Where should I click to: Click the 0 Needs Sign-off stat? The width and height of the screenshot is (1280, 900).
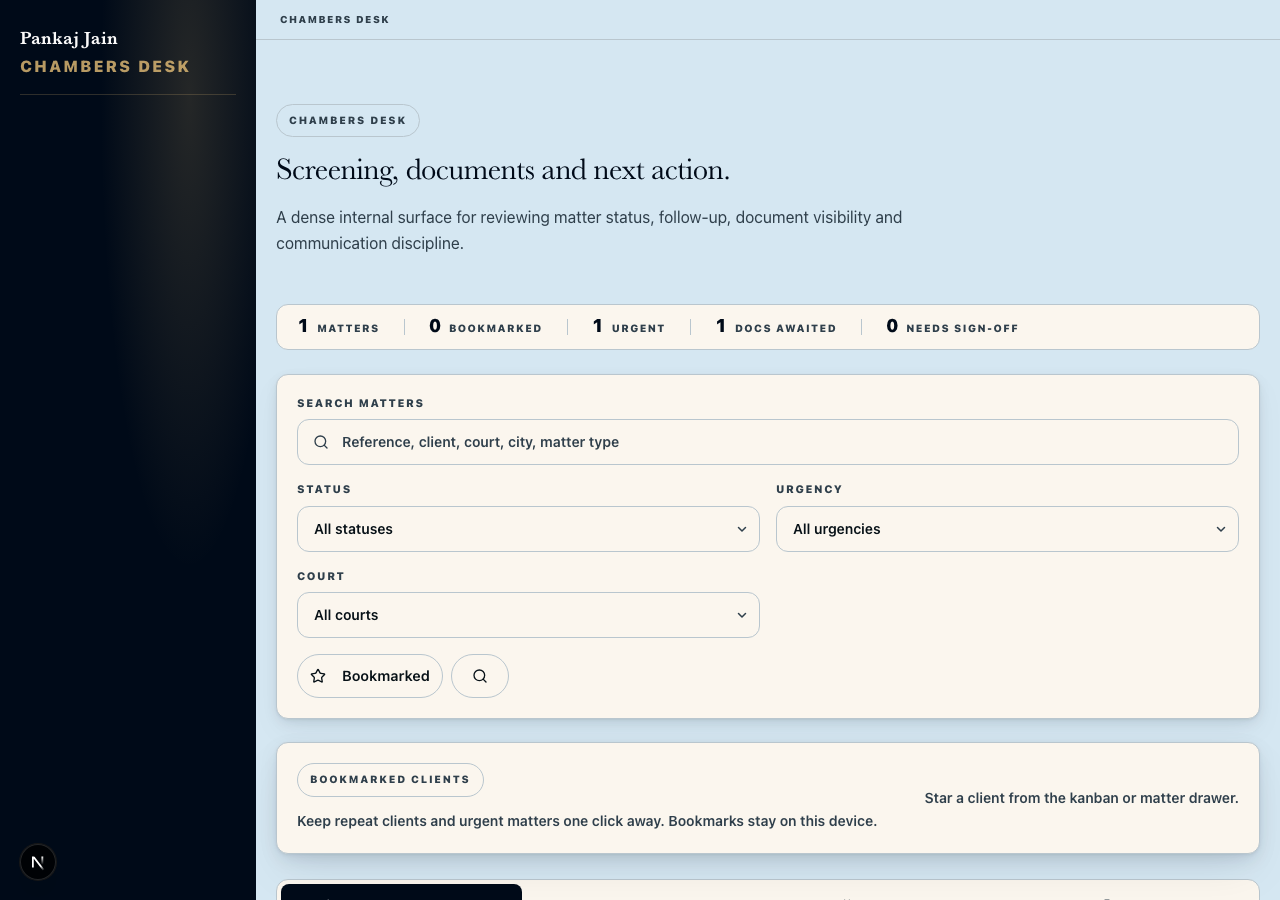[x=953, y=327]
